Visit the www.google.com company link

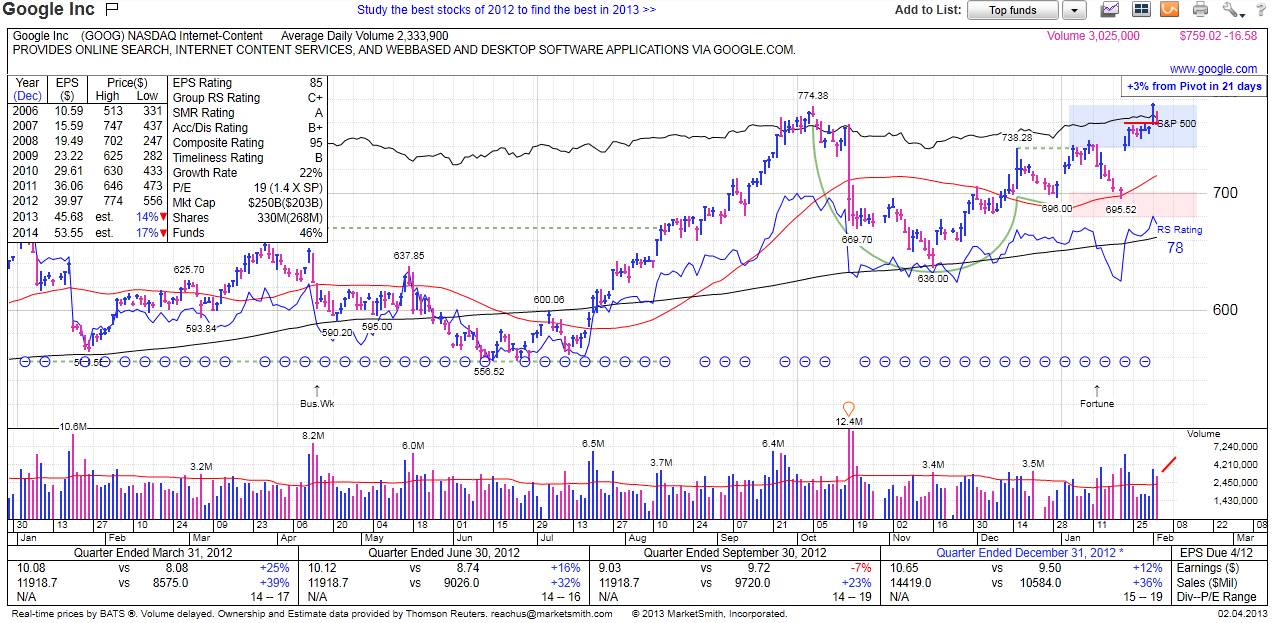1213,69
